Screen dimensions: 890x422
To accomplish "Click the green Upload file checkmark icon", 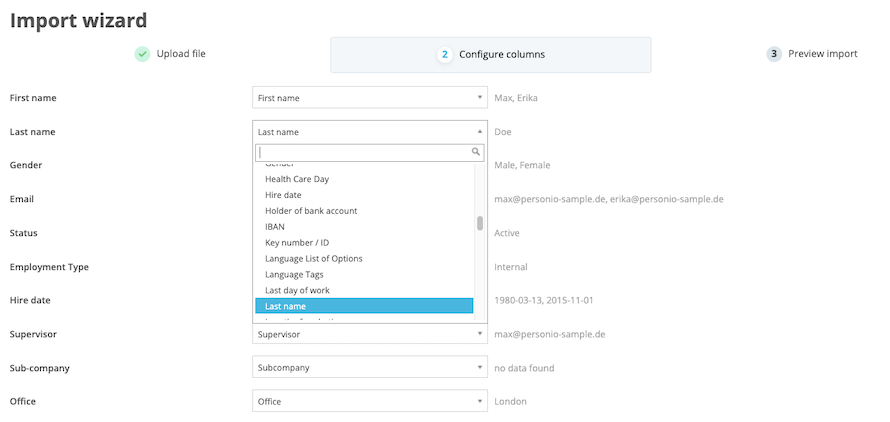I will 142,54.
